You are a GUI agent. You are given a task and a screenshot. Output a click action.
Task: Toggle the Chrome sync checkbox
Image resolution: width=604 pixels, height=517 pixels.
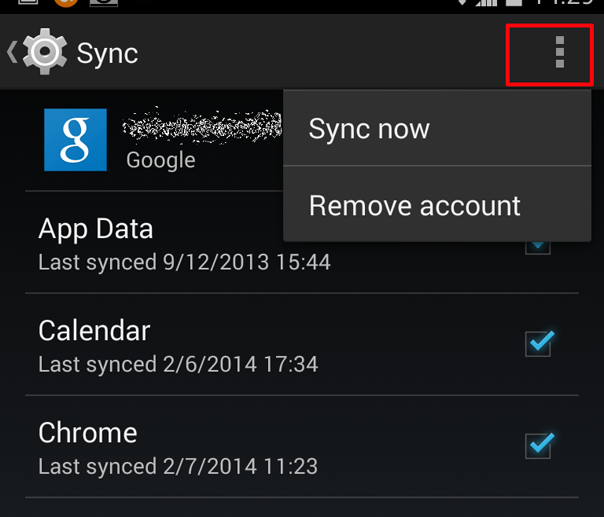tap(539, 445)
